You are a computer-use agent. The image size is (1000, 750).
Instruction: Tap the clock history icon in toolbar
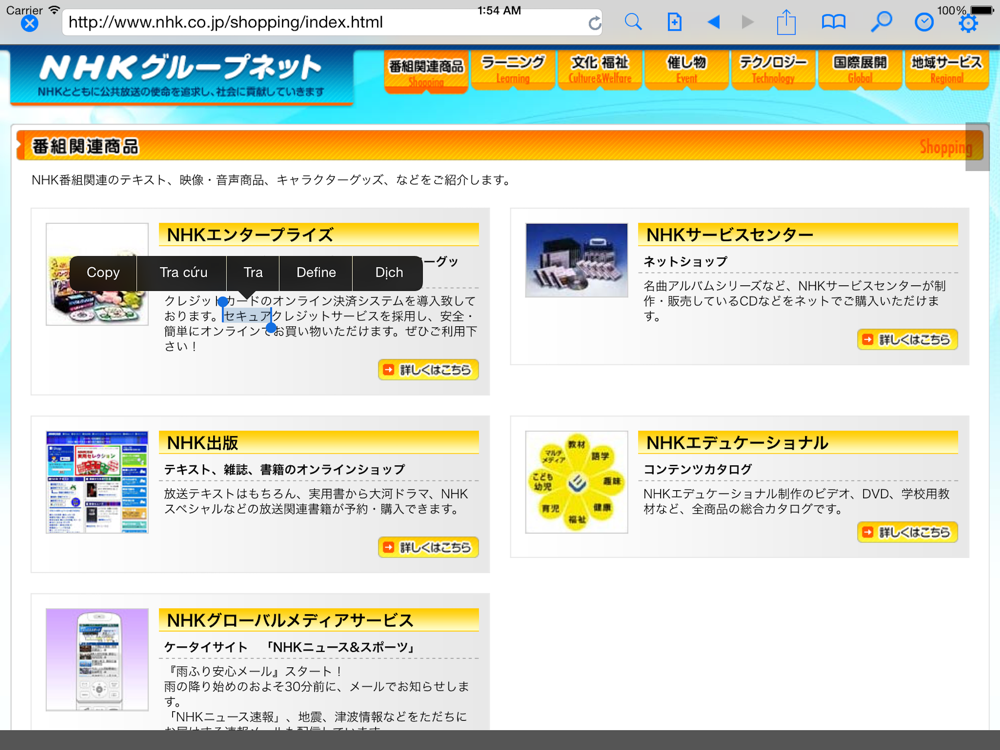(x=924, y=22)
